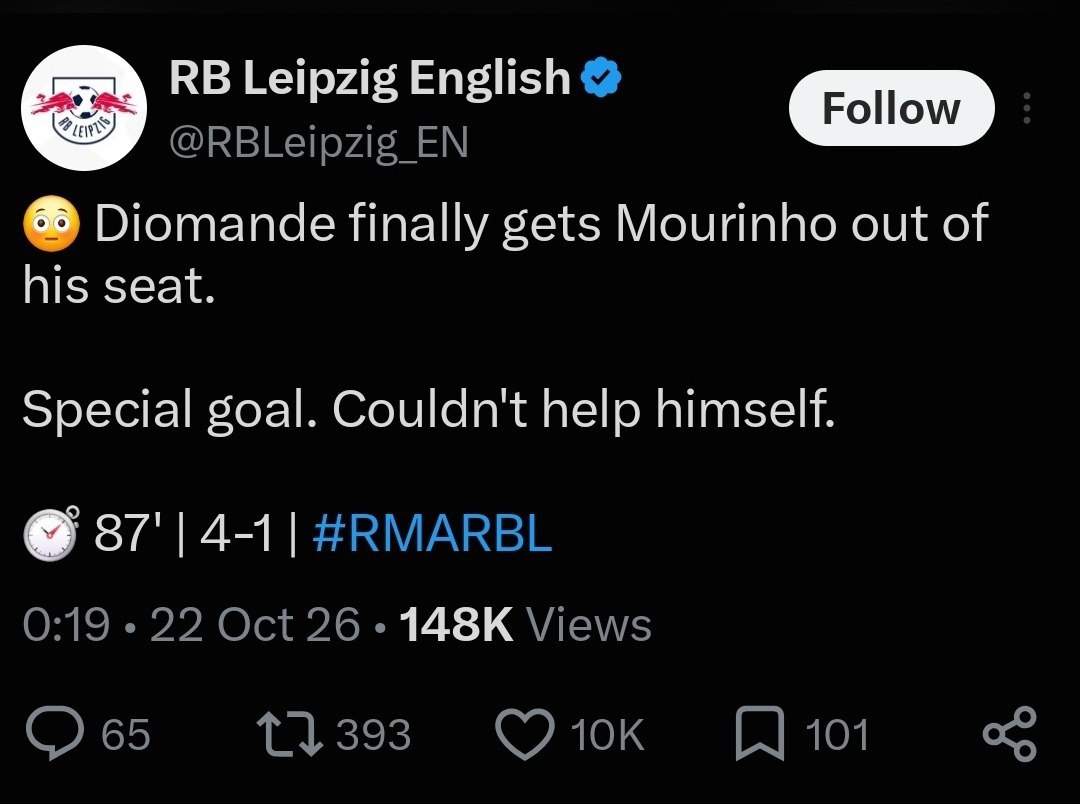Click the reply speech bubble icon

pos(55,734)
